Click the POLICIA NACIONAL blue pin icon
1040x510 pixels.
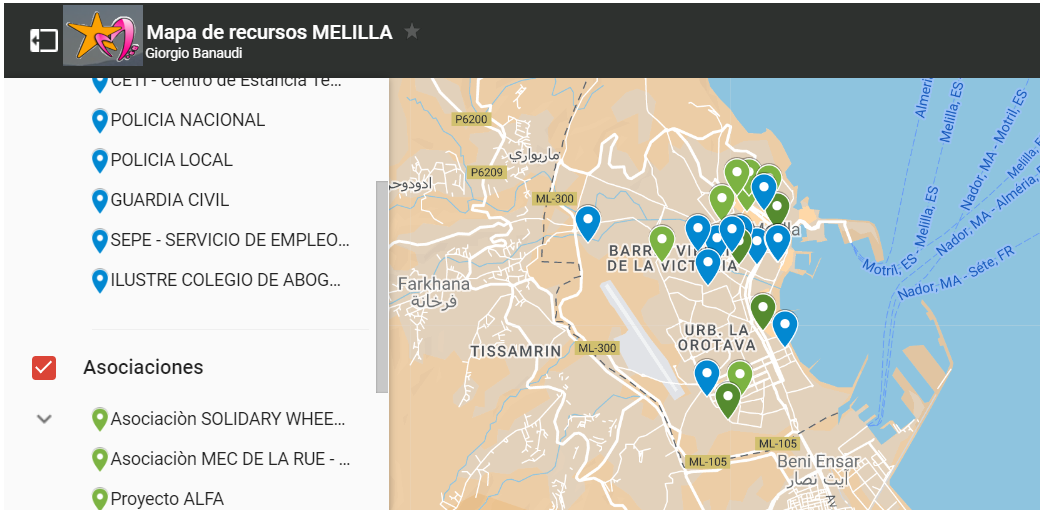click(99, 121)
